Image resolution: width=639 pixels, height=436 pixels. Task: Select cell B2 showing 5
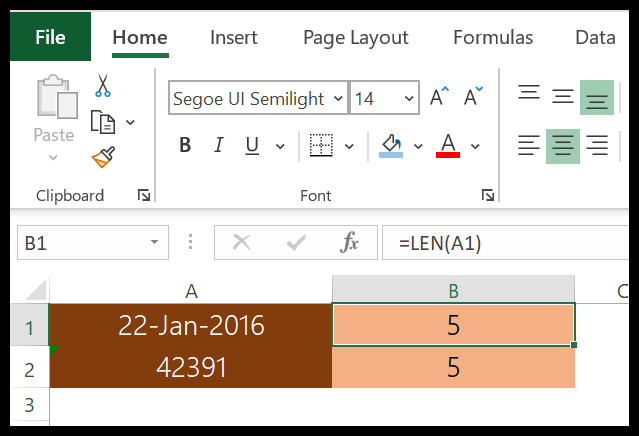454,367
